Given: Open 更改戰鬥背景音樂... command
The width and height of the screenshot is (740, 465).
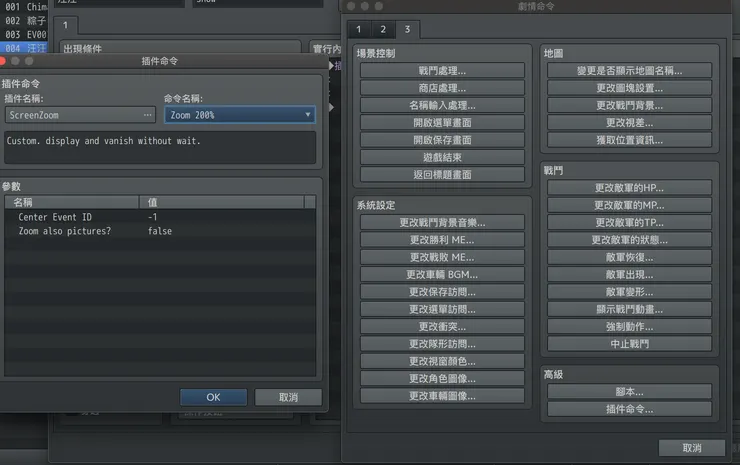Looking at the screenshot, I should [x=442, y=222].
